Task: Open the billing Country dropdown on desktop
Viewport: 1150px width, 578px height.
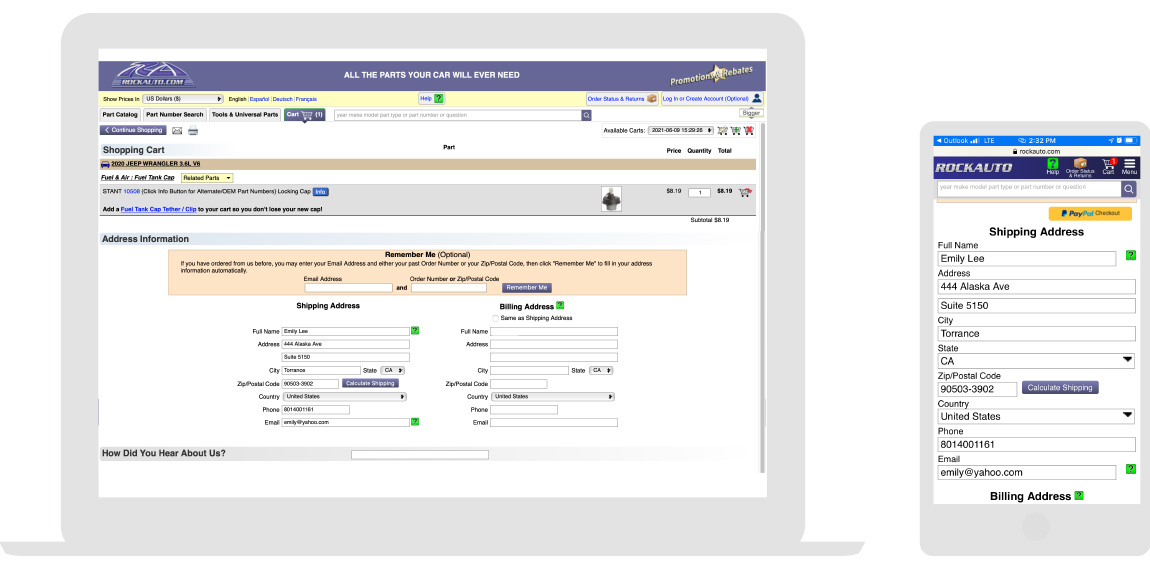Action: coord(552,397)
